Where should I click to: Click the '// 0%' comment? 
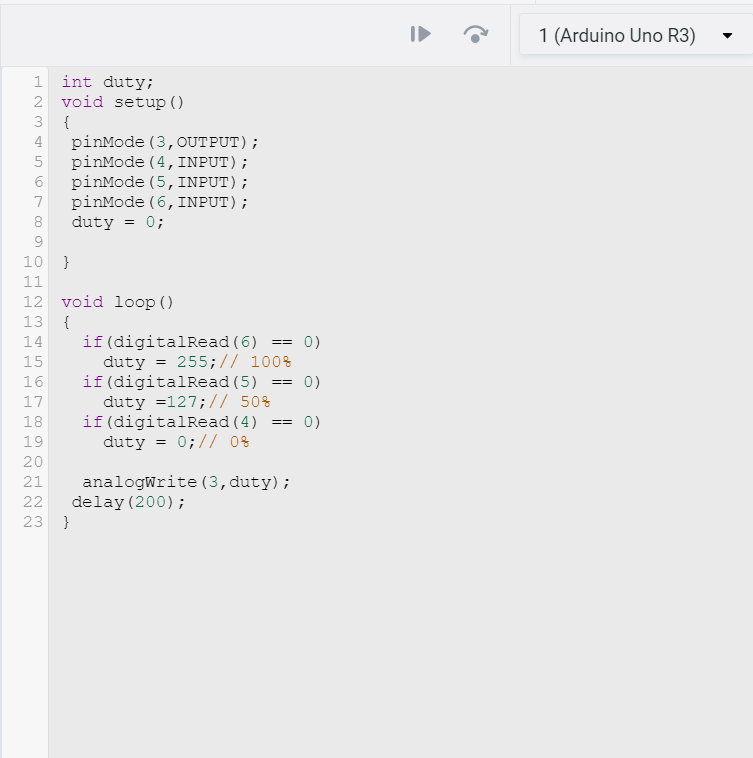[224, 442]
